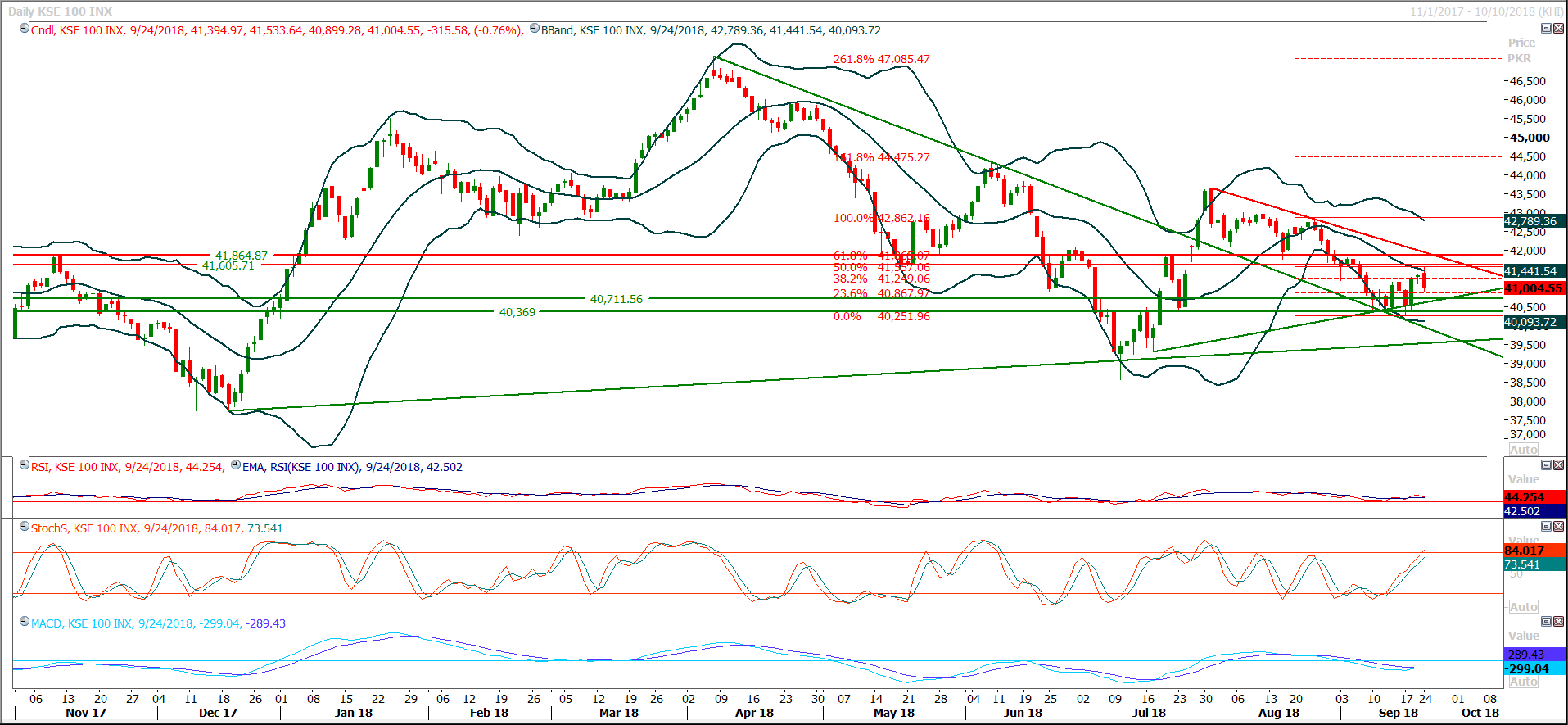The width and height of the screenshot is (1568, 725).
Task: Click the Mar 18 month label on time axis
Action: [619, 713]
